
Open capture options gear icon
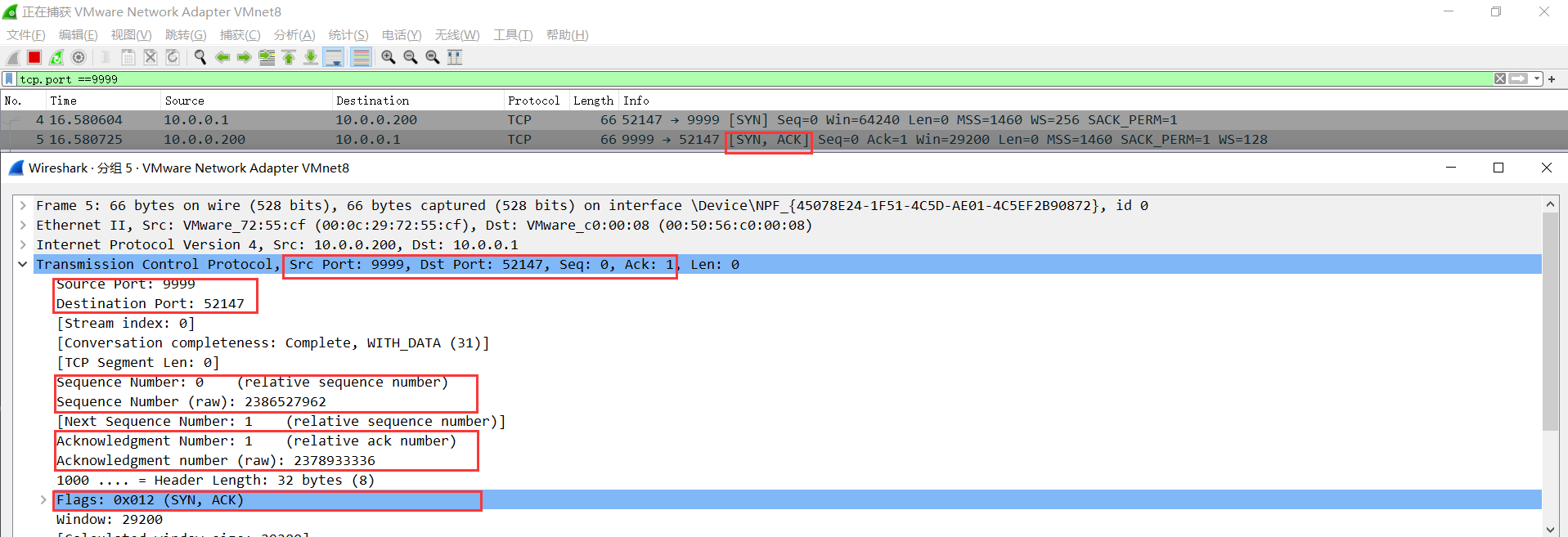(x=79, y=57)
